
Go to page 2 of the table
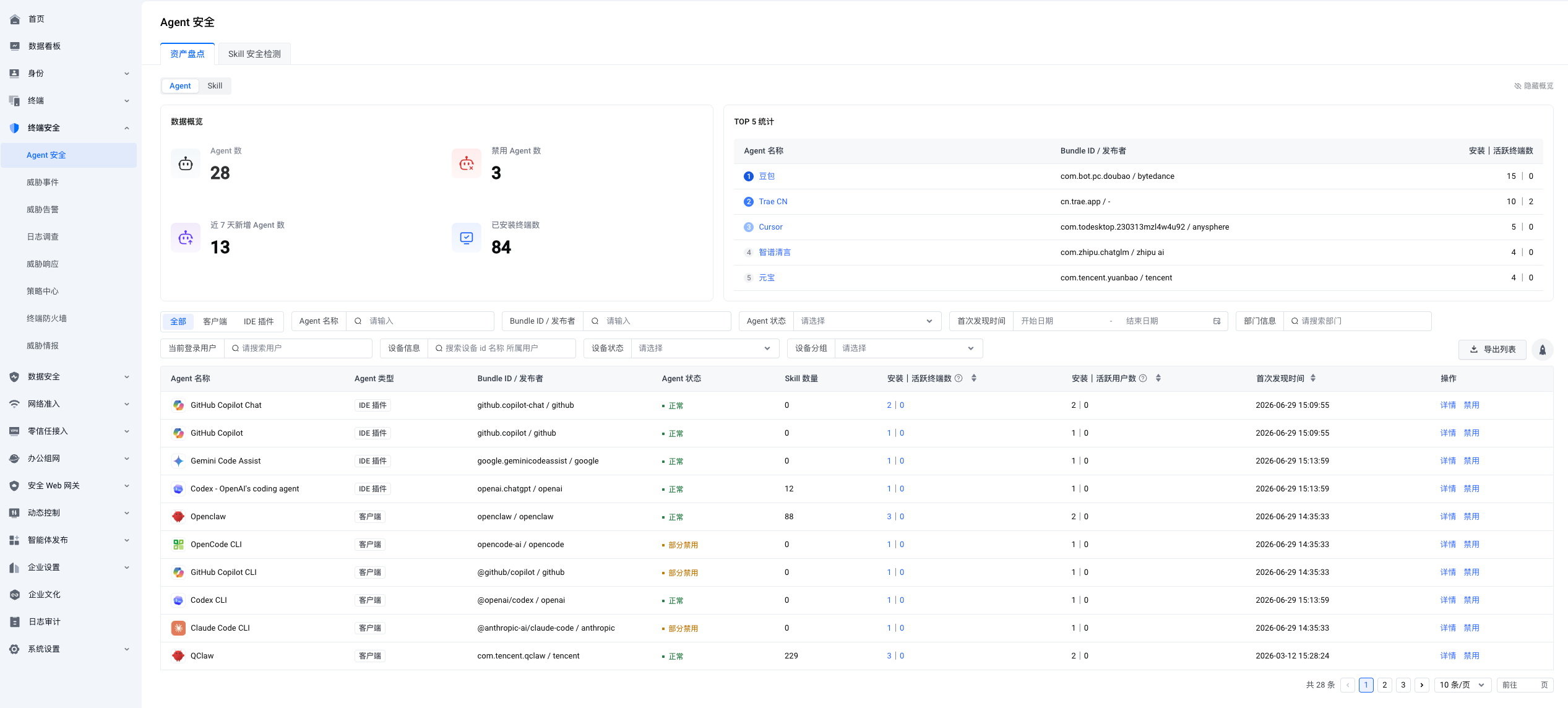coord(1385,685)
